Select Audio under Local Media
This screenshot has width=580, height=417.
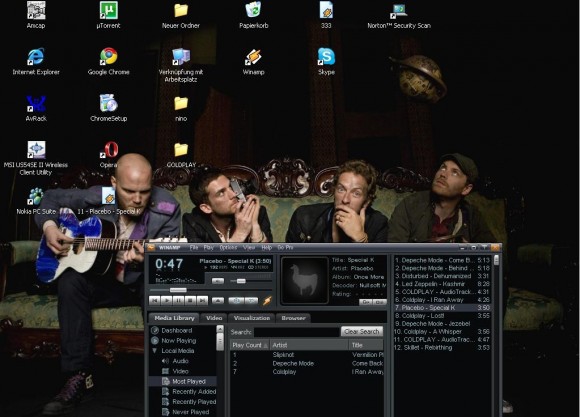tap(181, 361)
